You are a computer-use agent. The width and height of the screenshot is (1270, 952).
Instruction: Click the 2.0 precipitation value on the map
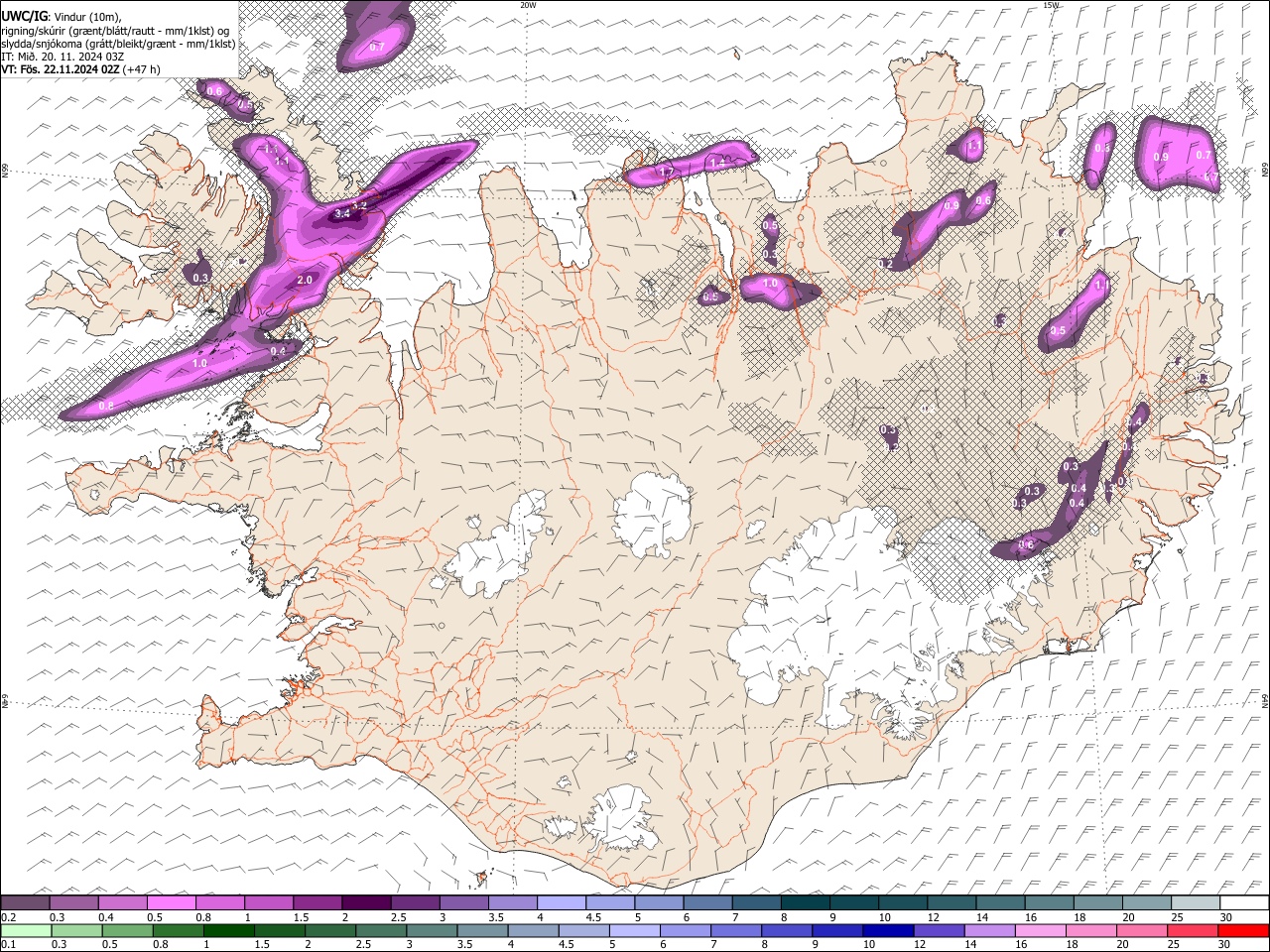tap(305, 281)
